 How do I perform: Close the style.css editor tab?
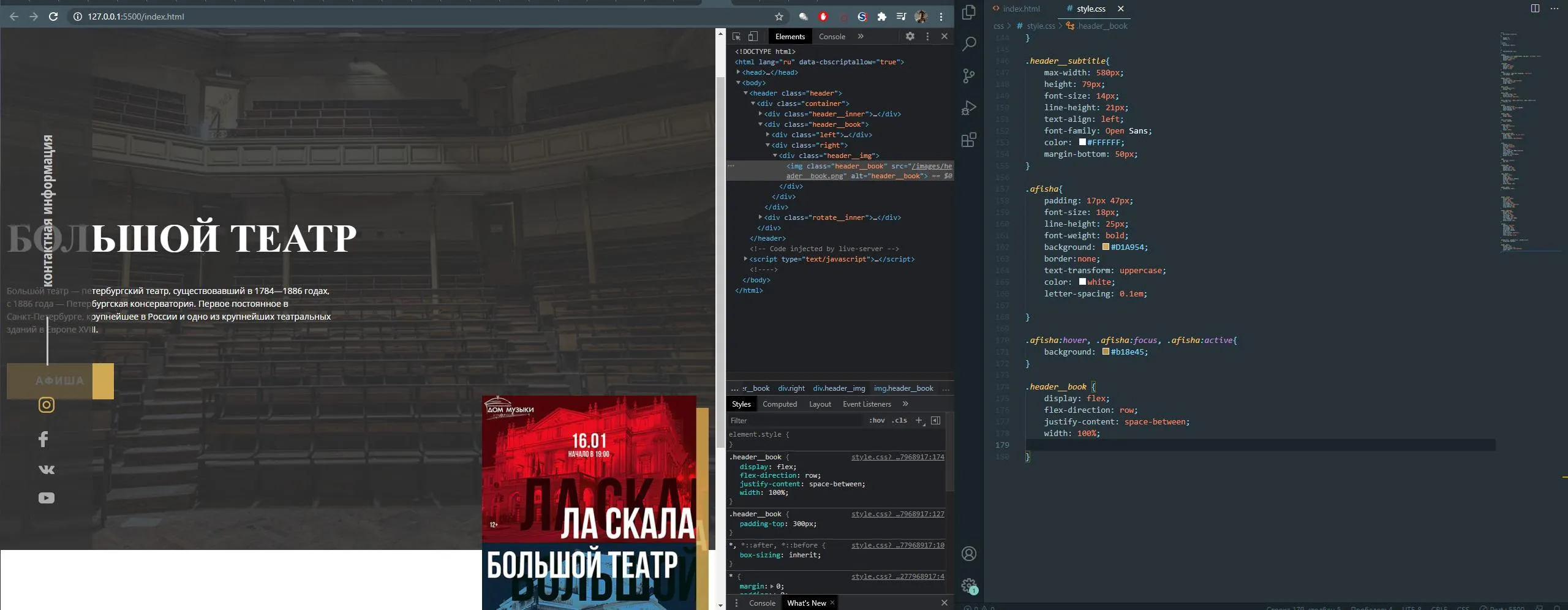pos(1120,9)
